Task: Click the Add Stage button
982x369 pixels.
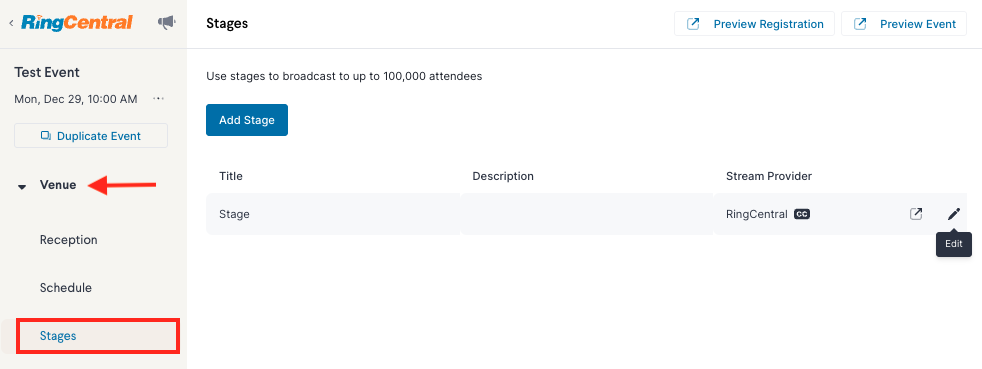Action: [x=247, y=120]
